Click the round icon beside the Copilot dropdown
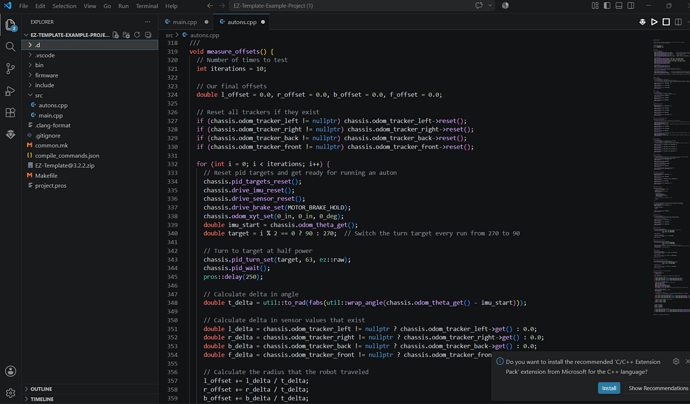The width and height of the screenshot is (690, 404). [x=505, y=6]
